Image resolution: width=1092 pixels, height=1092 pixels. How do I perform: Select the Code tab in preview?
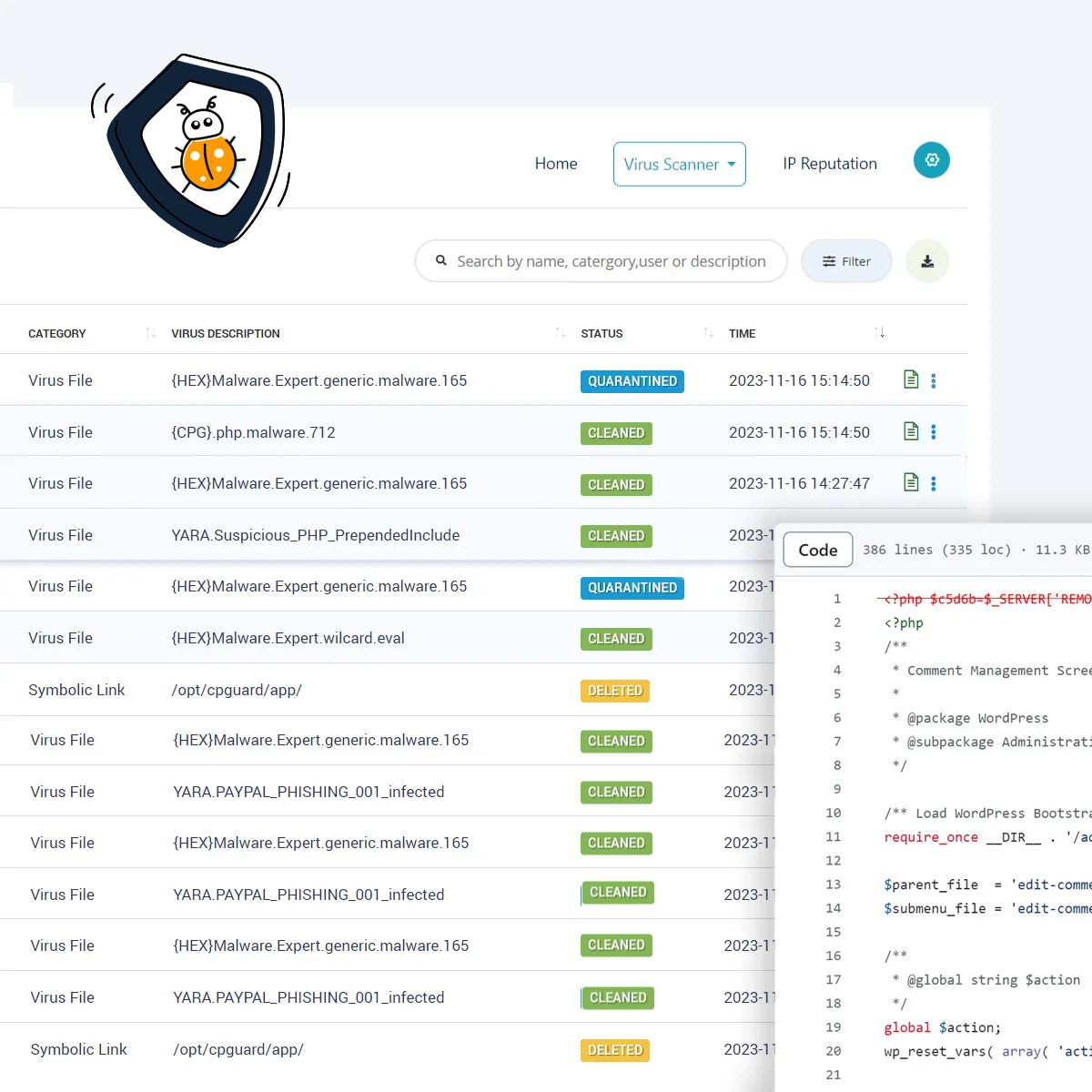click(818, 550)
